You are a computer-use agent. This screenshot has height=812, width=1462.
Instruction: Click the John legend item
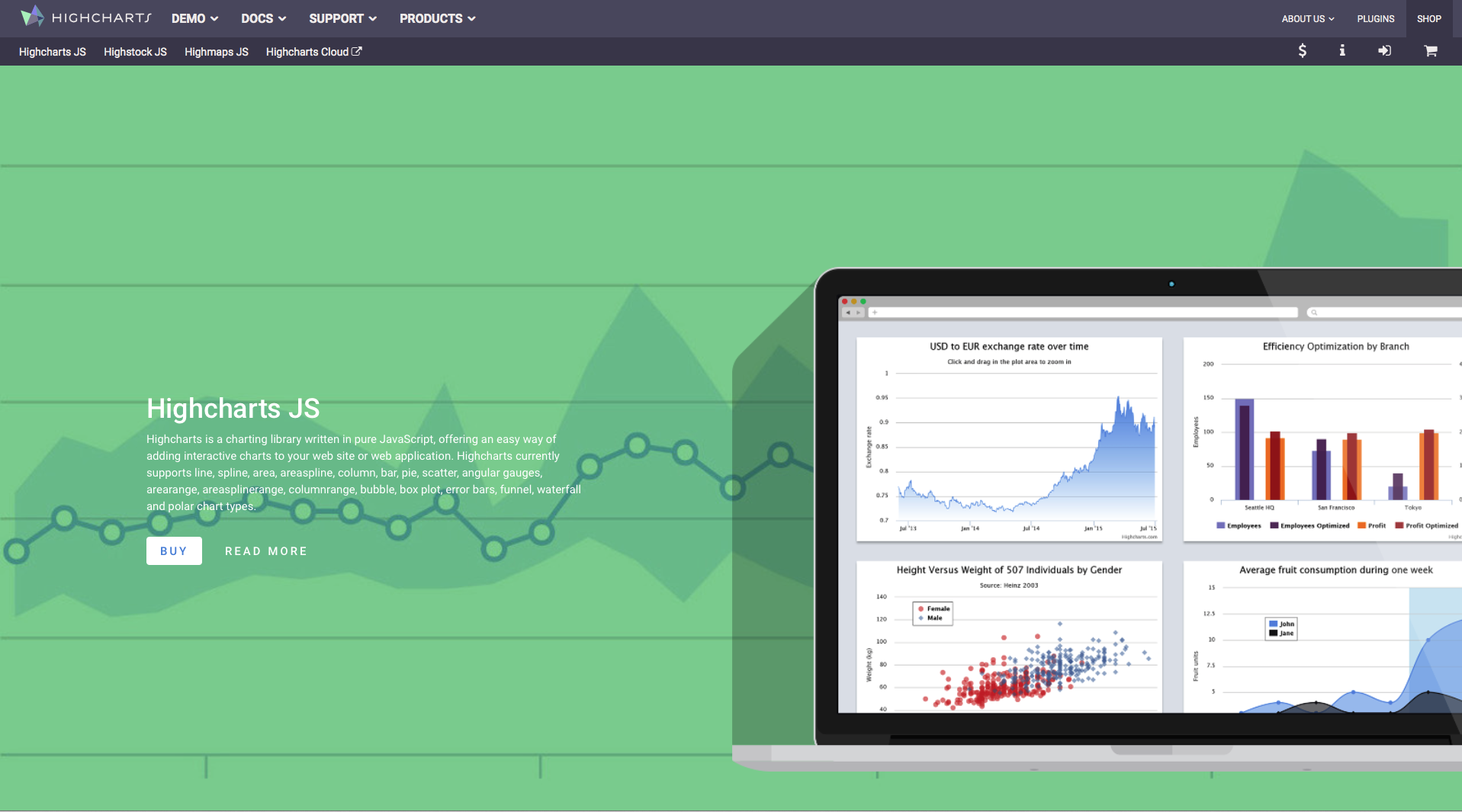(x=1281, y=624)
